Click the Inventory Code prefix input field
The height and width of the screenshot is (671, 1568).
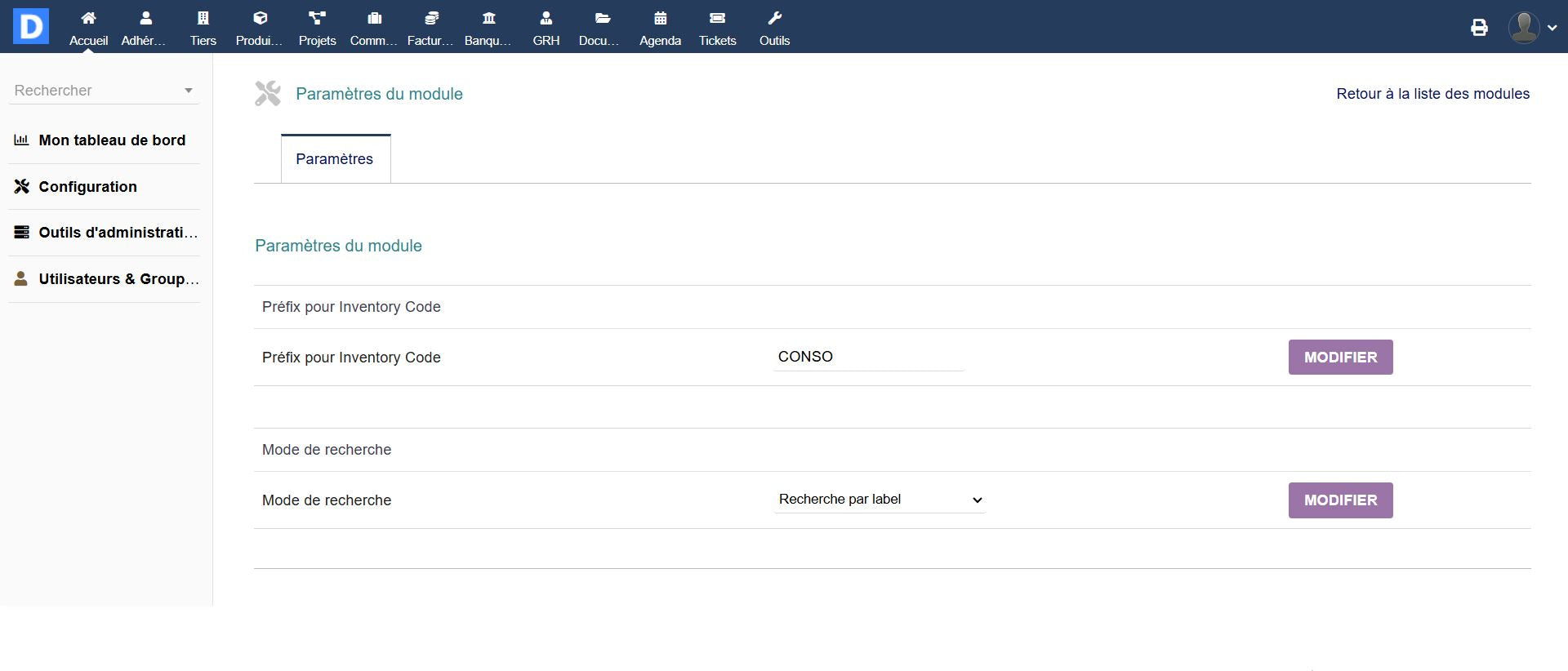point(868,357)
